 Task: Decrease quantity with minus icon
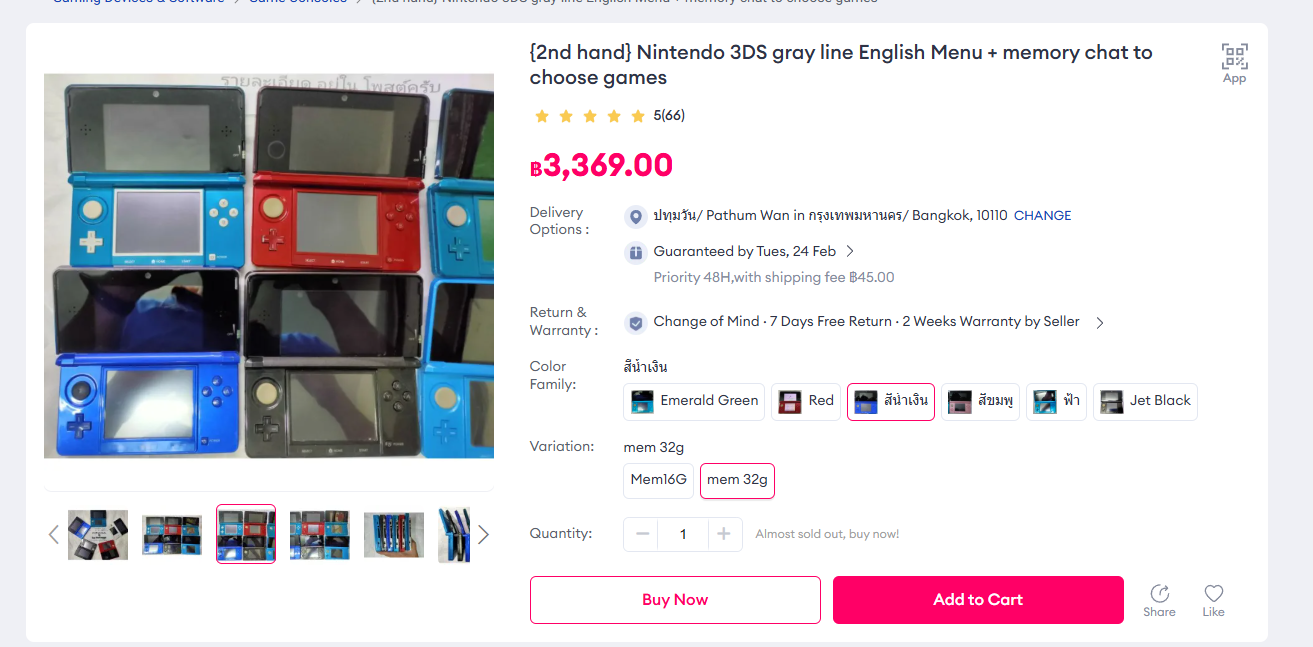click(x=642, y=534)
